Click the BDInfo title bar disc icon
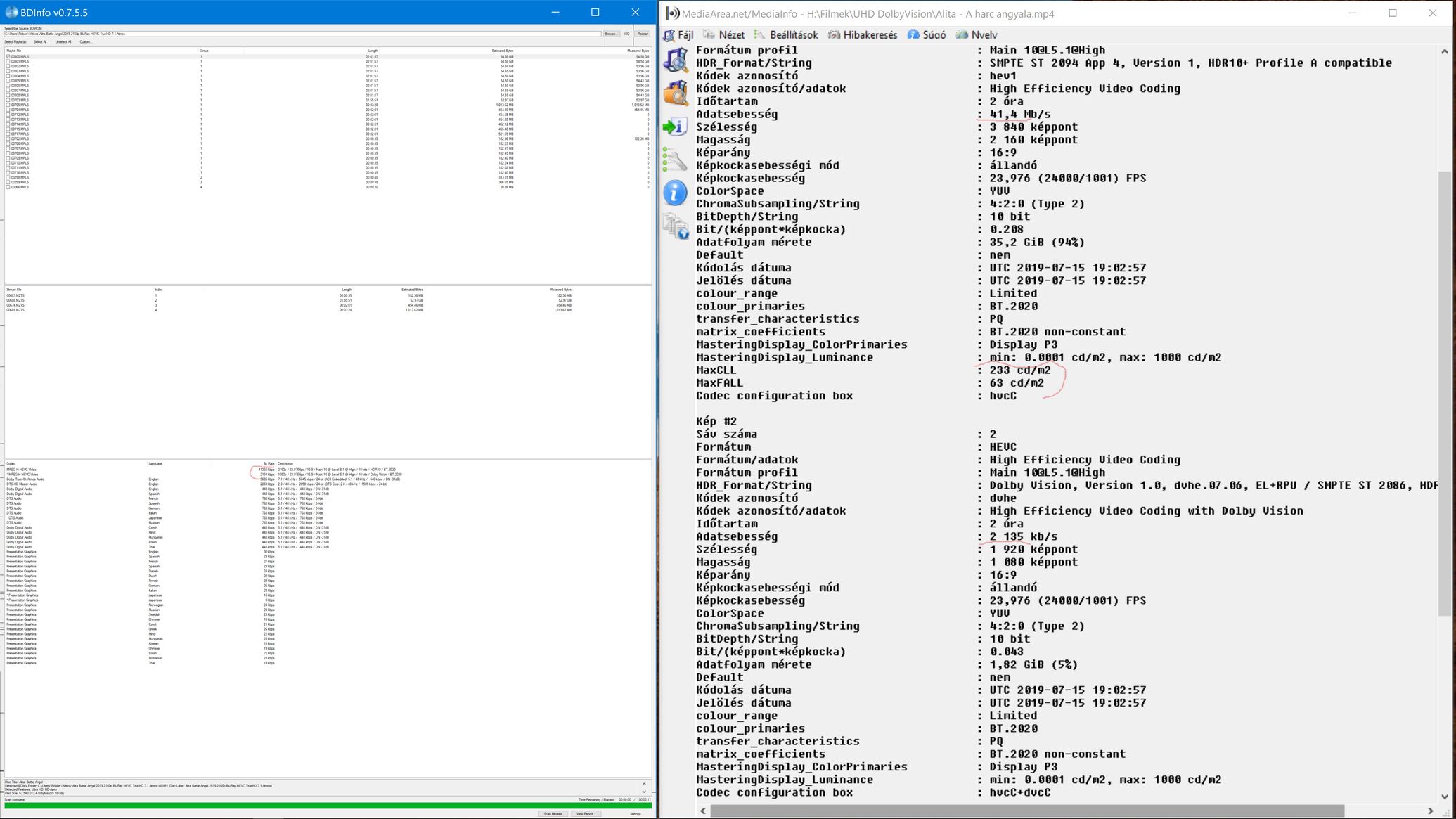The width and height of the screenshot is (1456, 819). tap(11, 12)
